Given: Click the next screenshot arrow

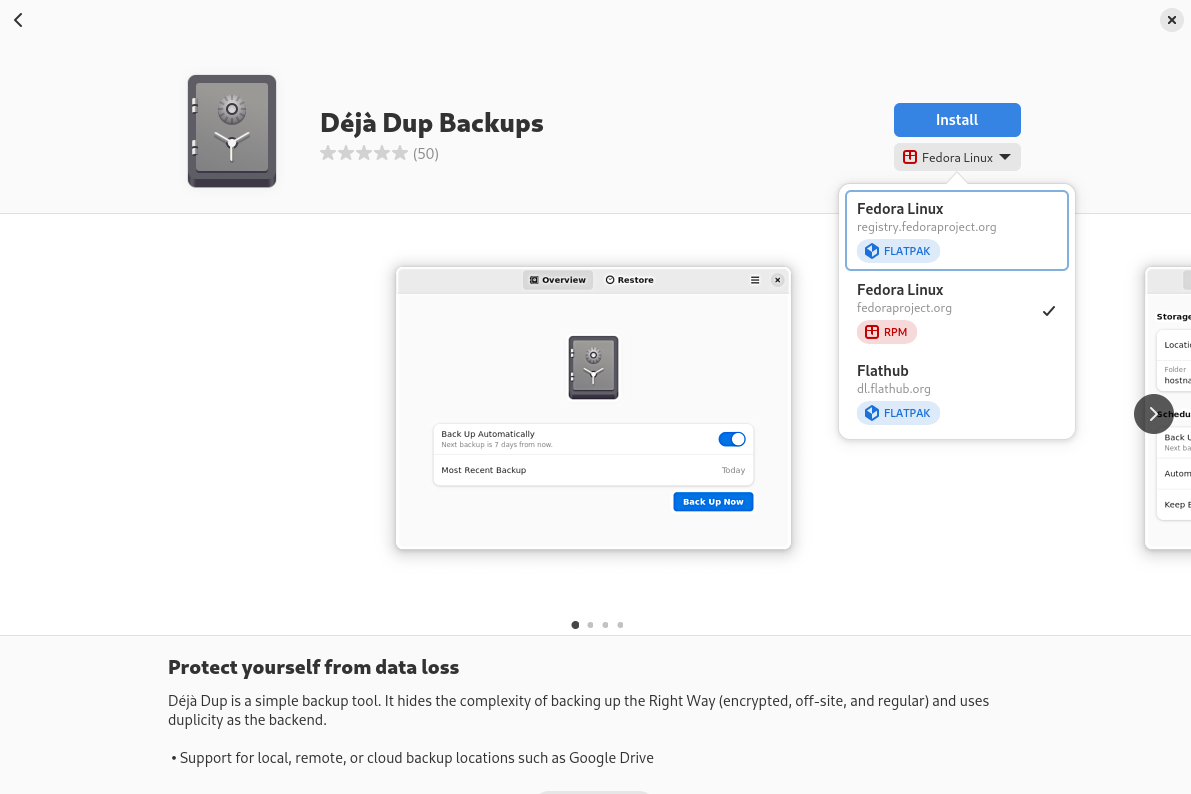Looking at the screenshot, I should [x=1153, y=414].
